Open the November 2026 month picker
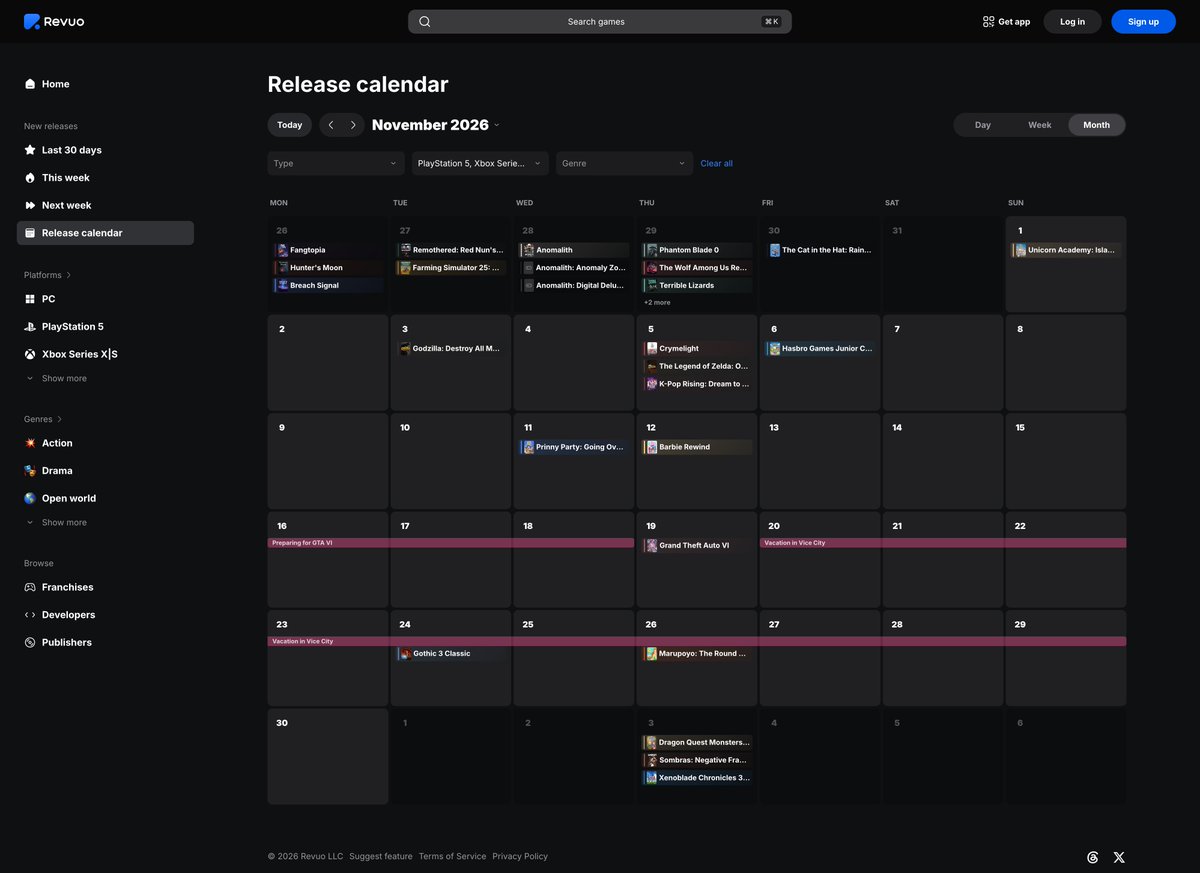The height and width of the screenshot is (873, 1200). coord(436,125)
